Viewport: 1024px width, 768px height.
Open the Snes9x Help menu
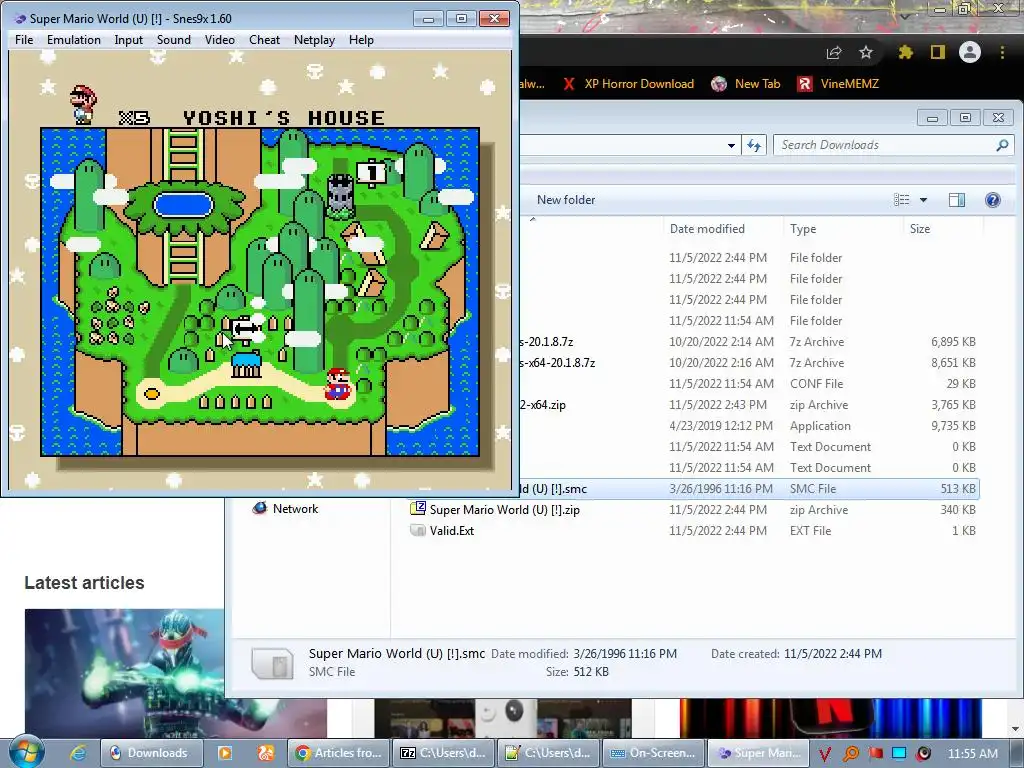(361, 40)
